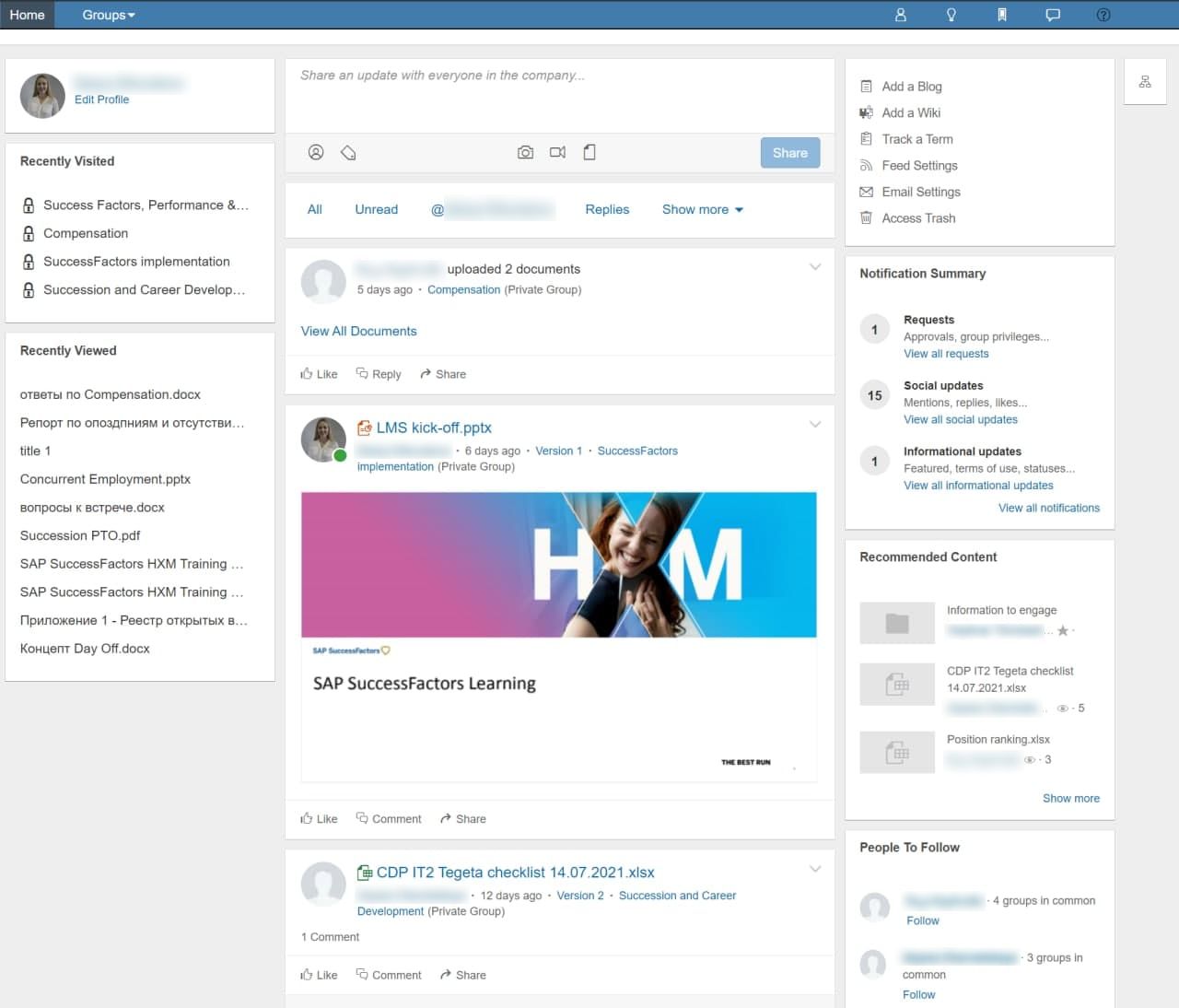Attach a video using the video icon
1179x1008 pixels.
coord(557,152)
